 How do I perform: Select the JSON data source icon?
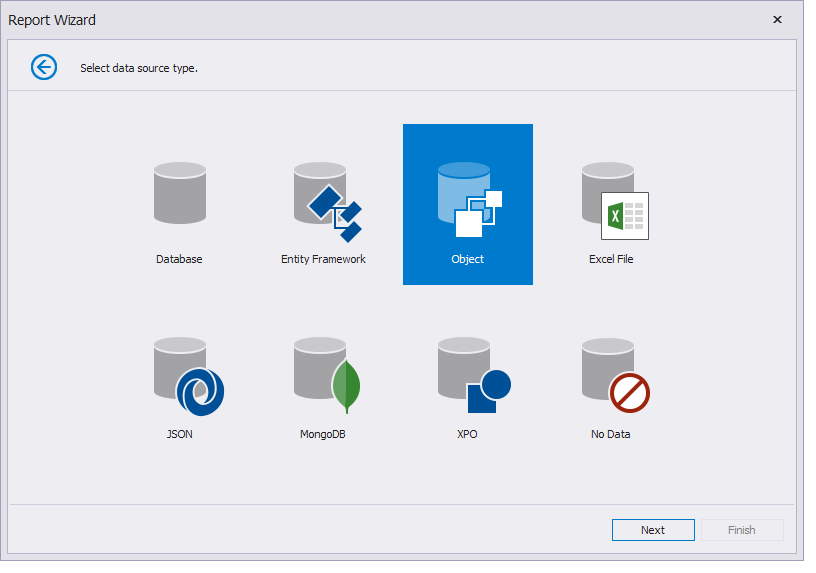point(189,376)
